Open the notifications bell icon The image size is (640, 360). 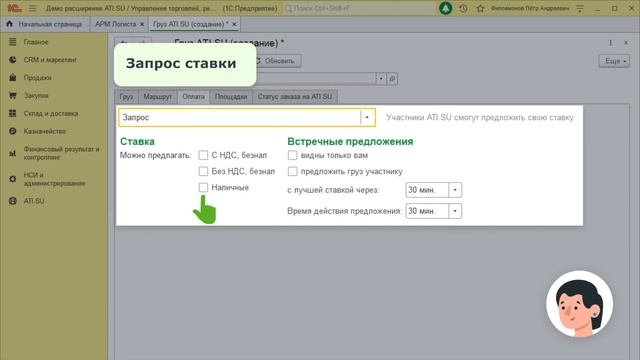(445, 8)
